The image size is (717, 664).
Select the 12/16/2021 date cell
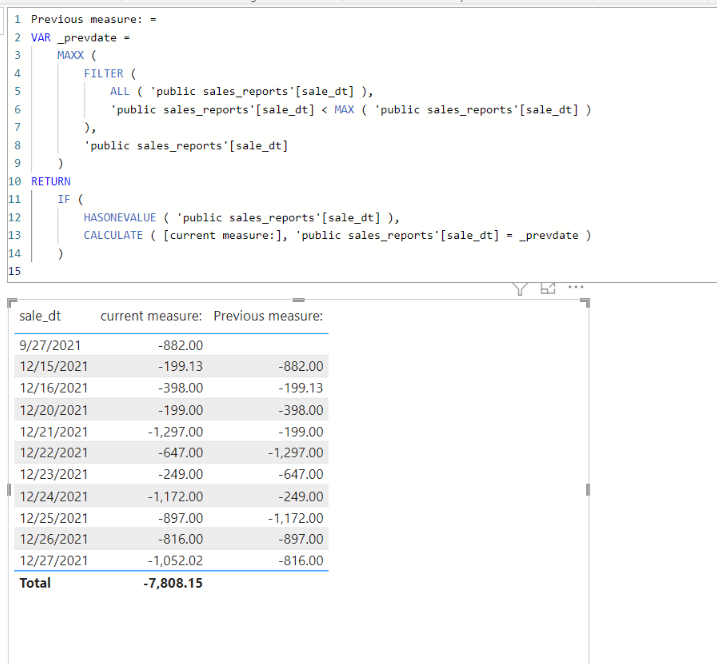54,388
